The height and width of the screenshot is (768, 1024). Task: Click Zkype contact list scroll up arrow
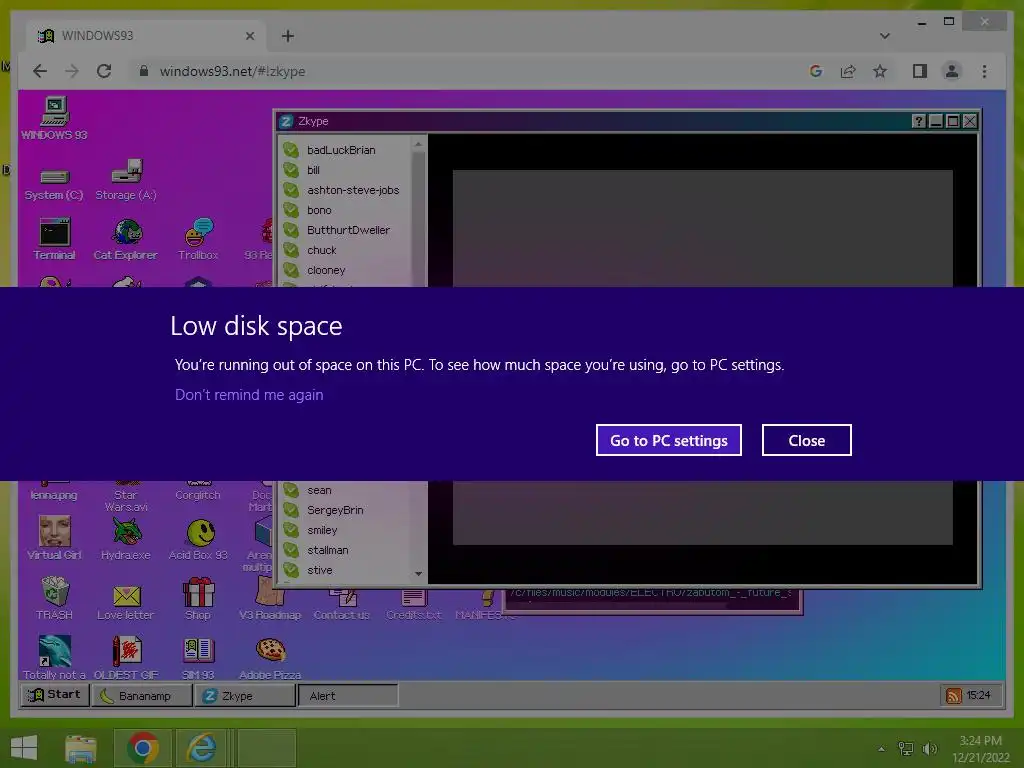click(419, 144)
